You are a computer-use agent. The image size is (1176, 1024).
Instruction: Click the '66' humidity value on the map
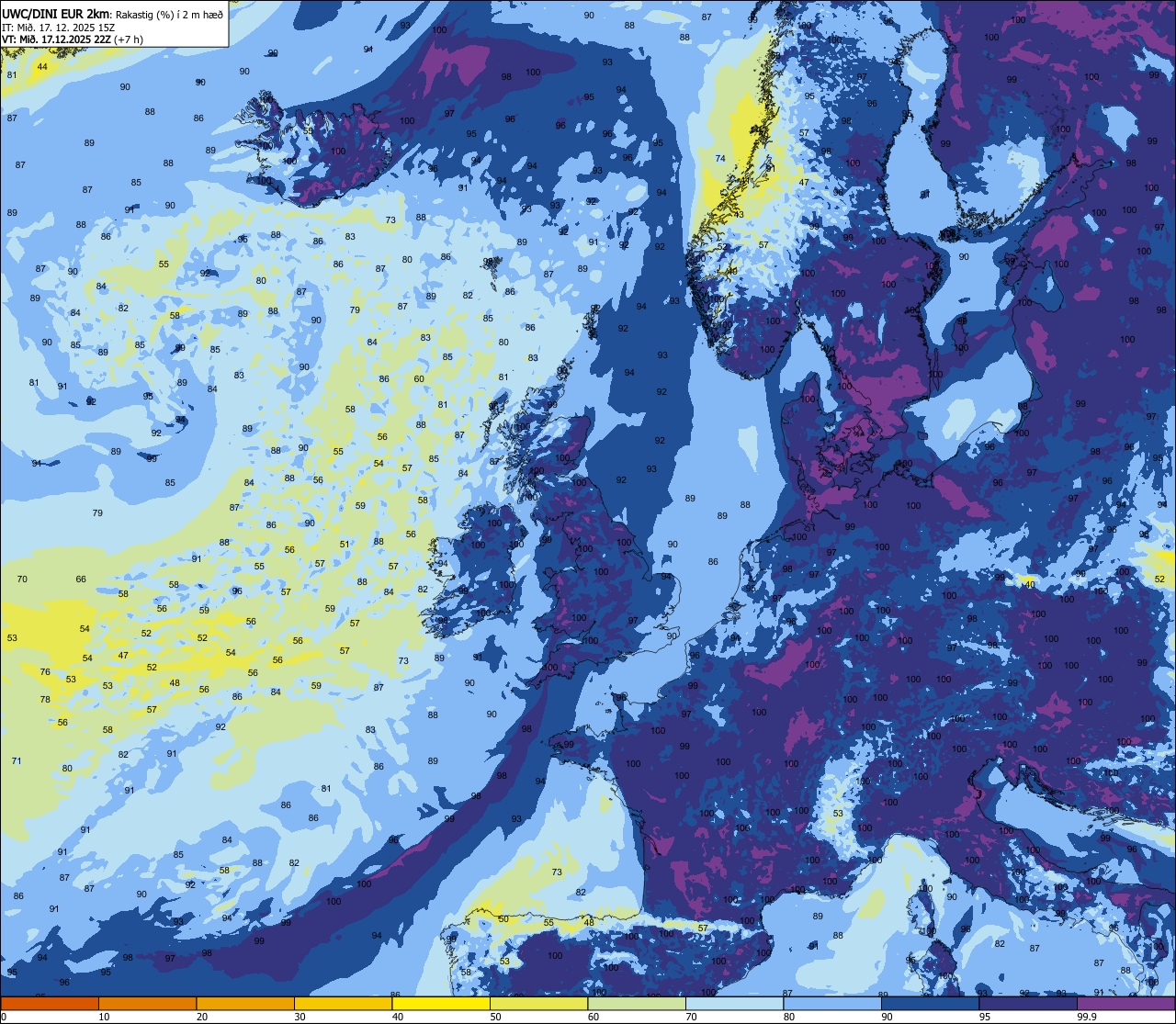pos(81,580)
